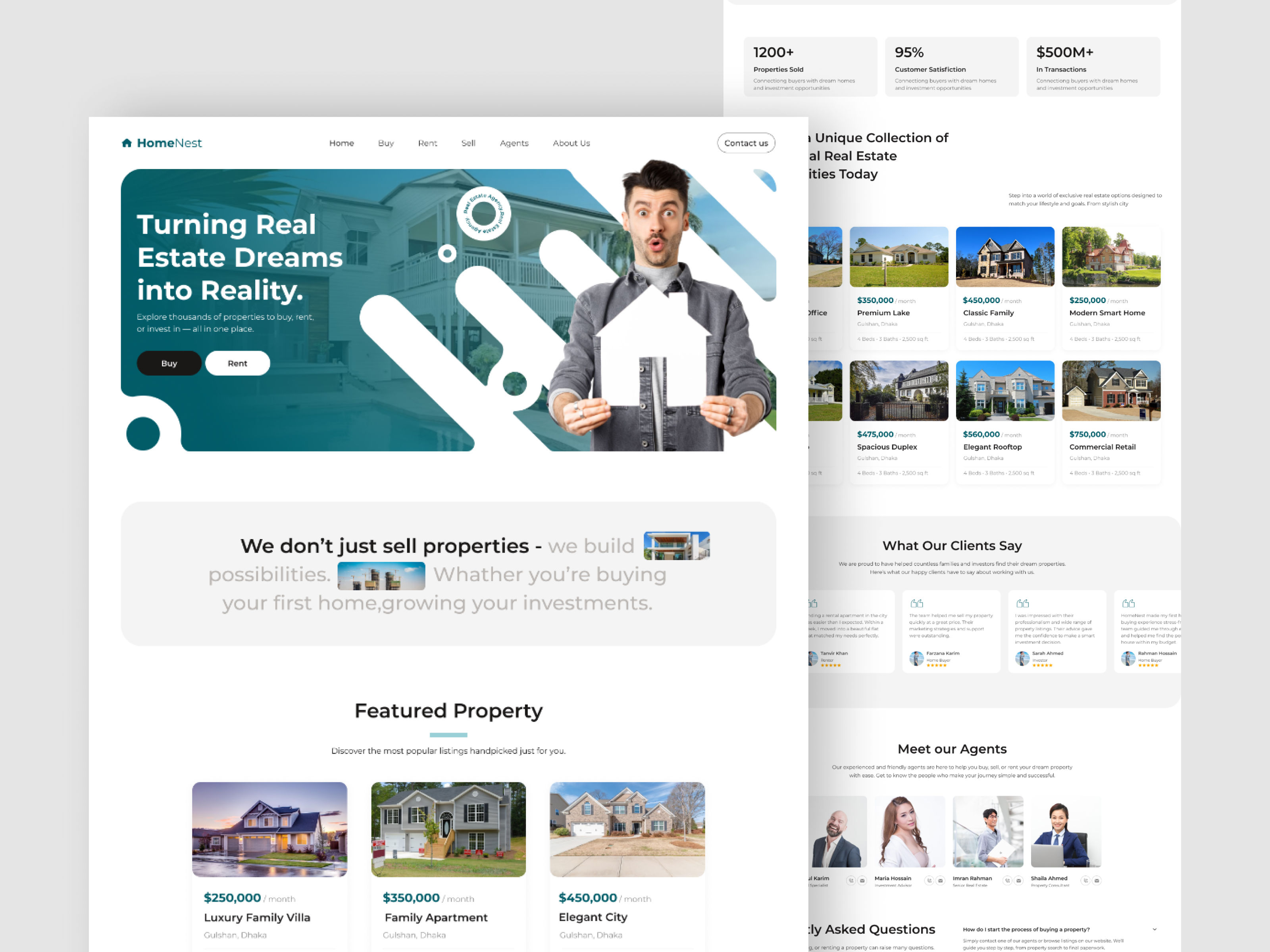Click envelope icon beside Imran Rahman
The width and height of the screenshot is (1270, 952).
point(1018,880)
